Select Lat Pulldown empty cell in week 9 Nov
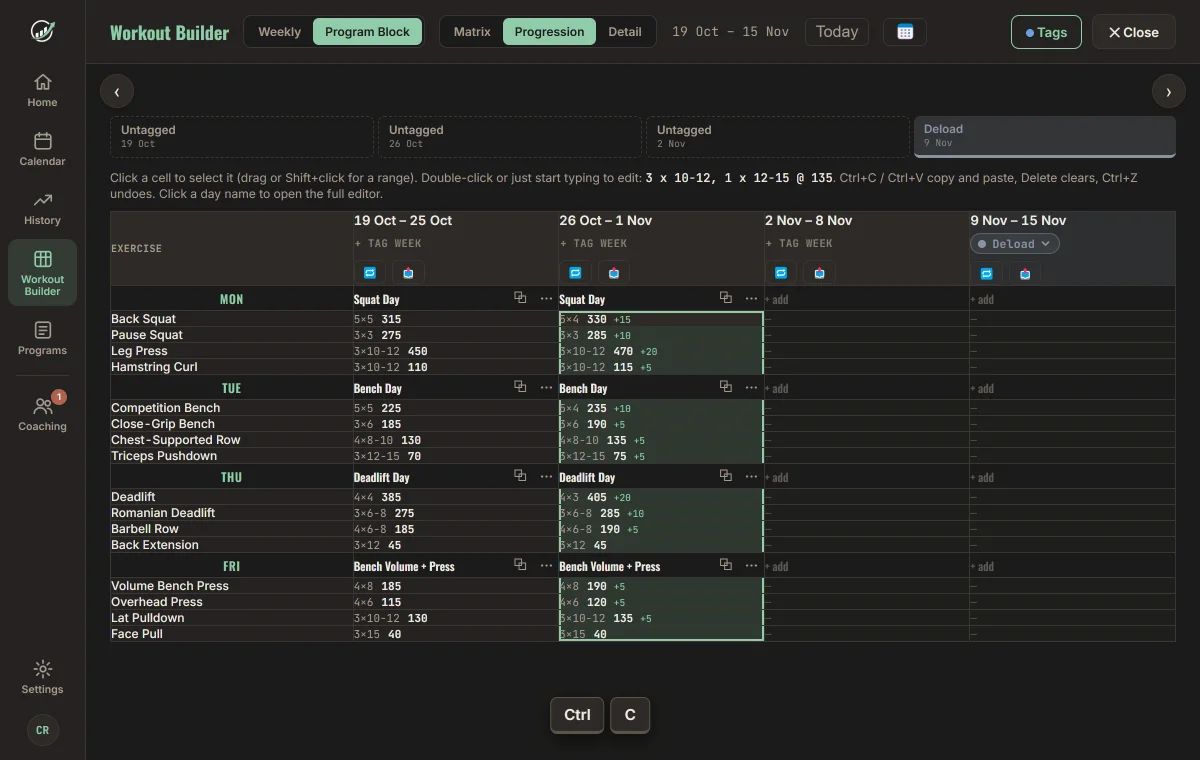This screenshot has height=760, width=1200. pos(1072,618)
